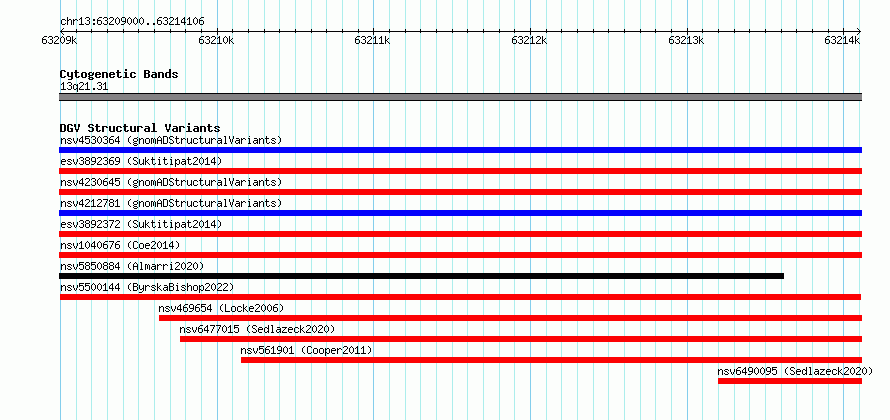Click the red nsv4230645 variant bar
Viewport: 890px width, 420px height.
pos(460,192)
